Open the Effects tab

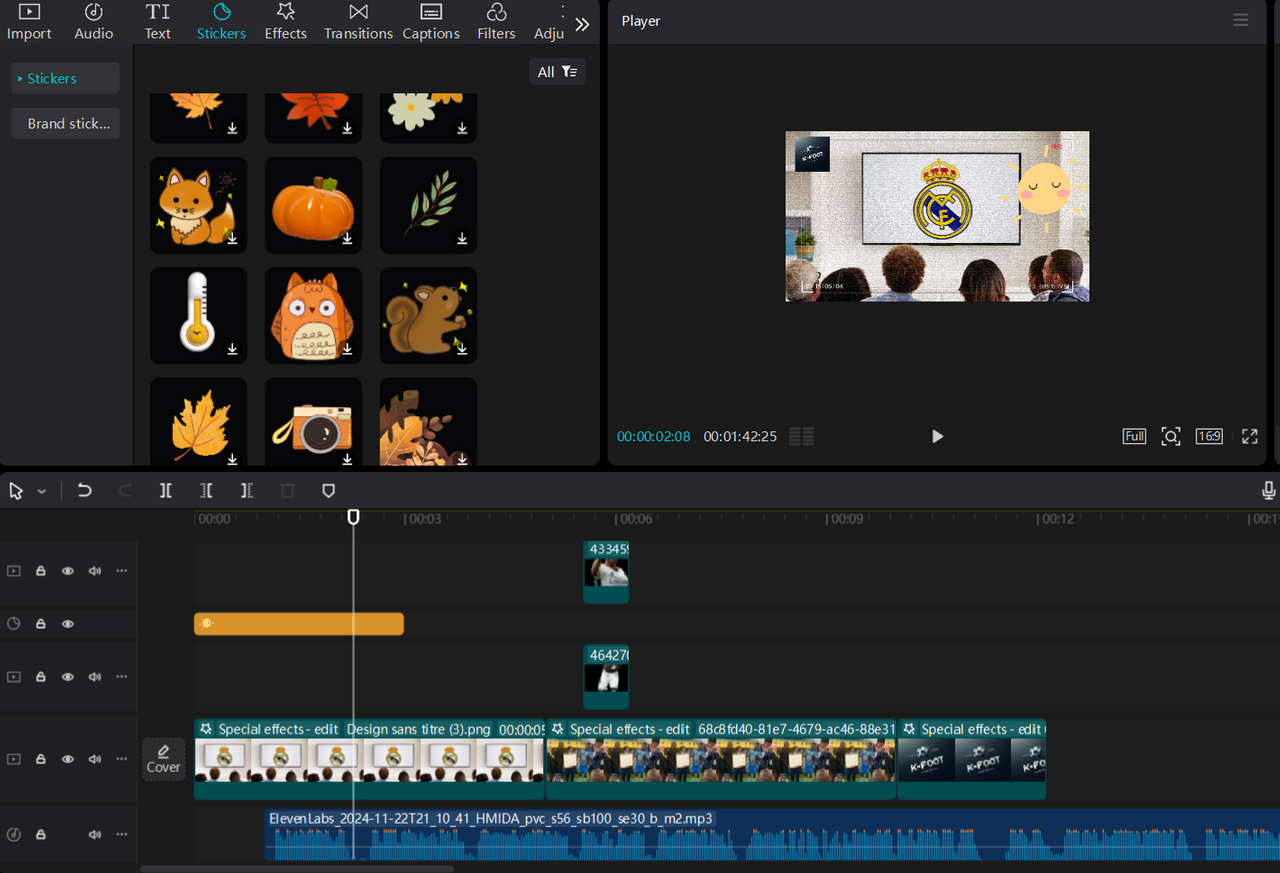point(285,22)
